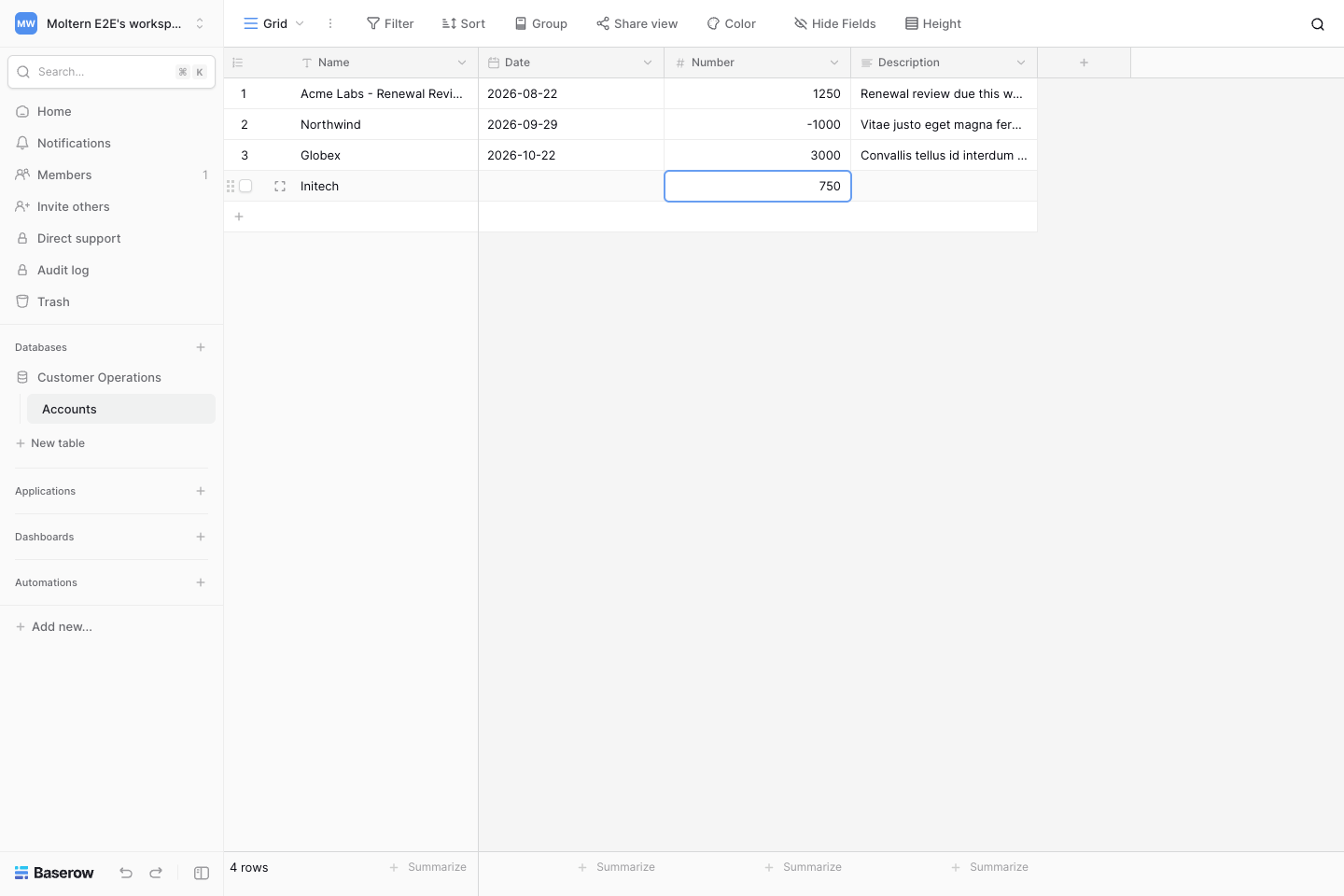Click the Baserow logo in footer
This screenshot has width=1344, height=896.
(54, 873)
